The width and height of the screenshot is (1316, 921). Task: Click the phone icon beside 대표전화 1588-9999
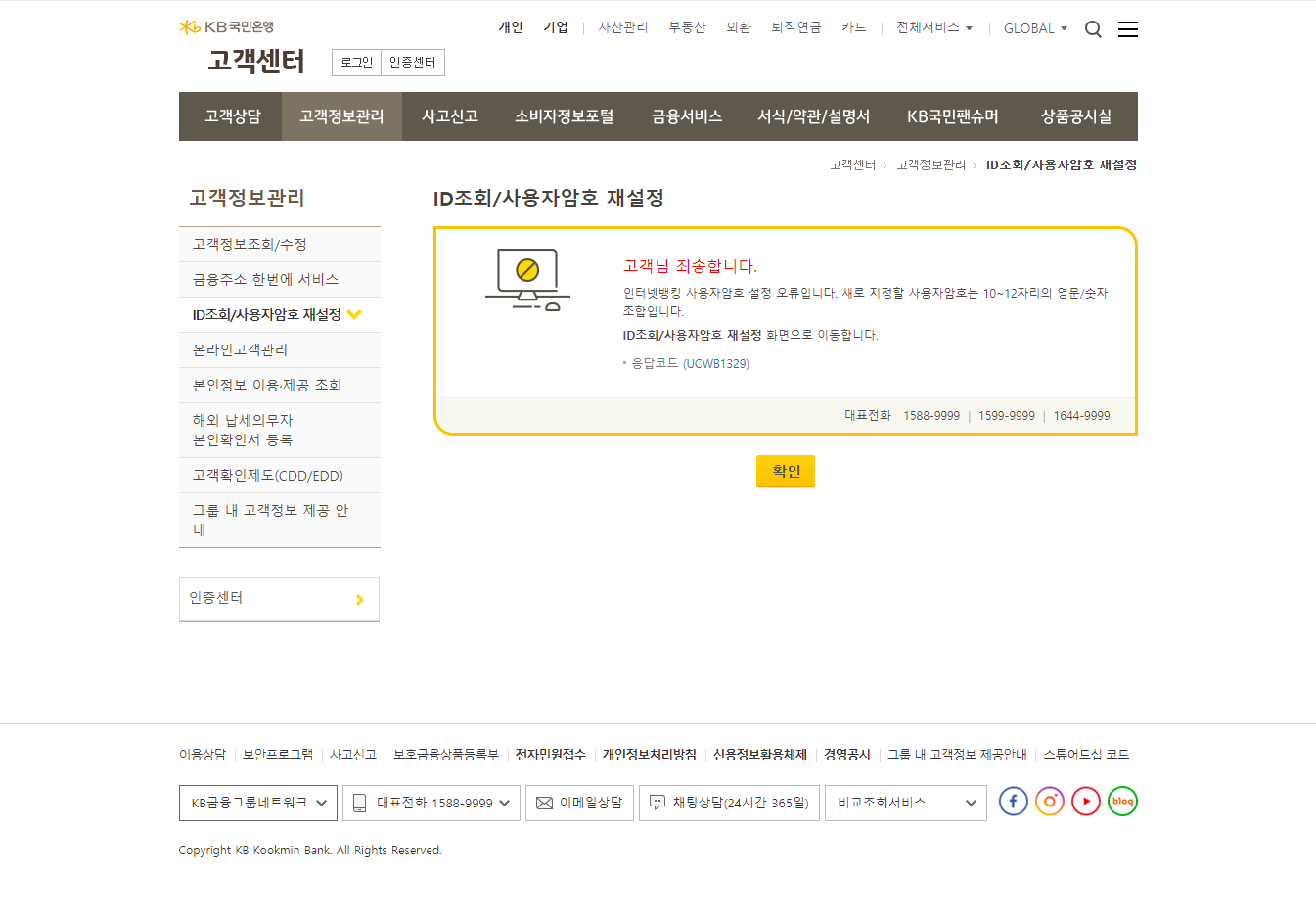[359, 803]
